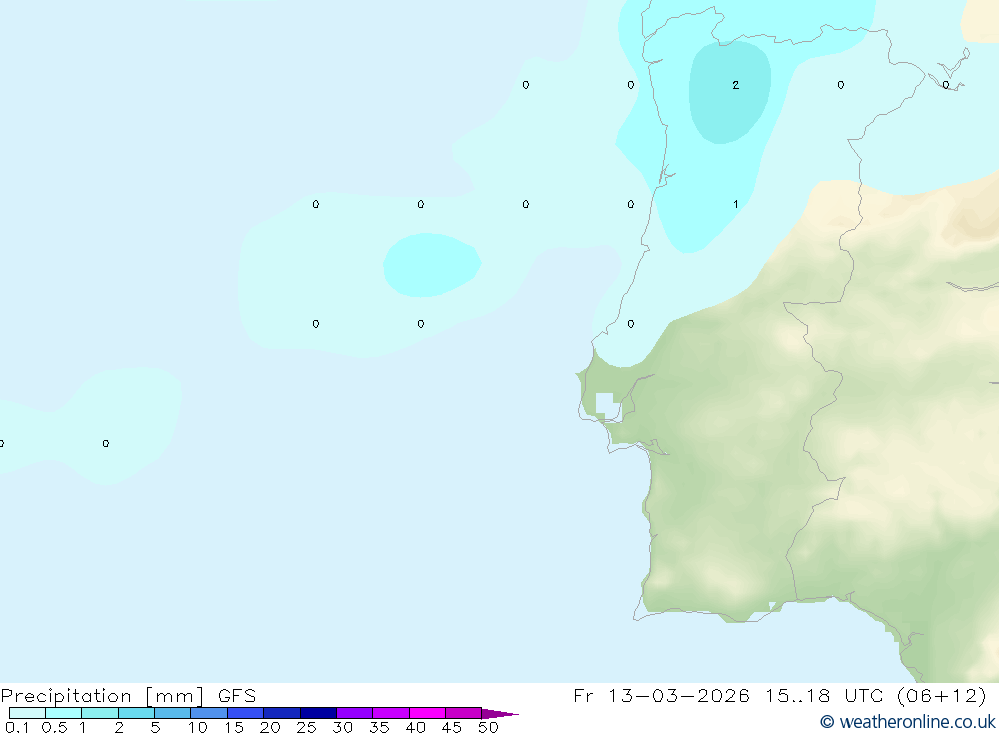This screenshot has width=1000, height=733.
Task: Click the 25–30 mm legend color swatch
Action: [x=318, y=713]
